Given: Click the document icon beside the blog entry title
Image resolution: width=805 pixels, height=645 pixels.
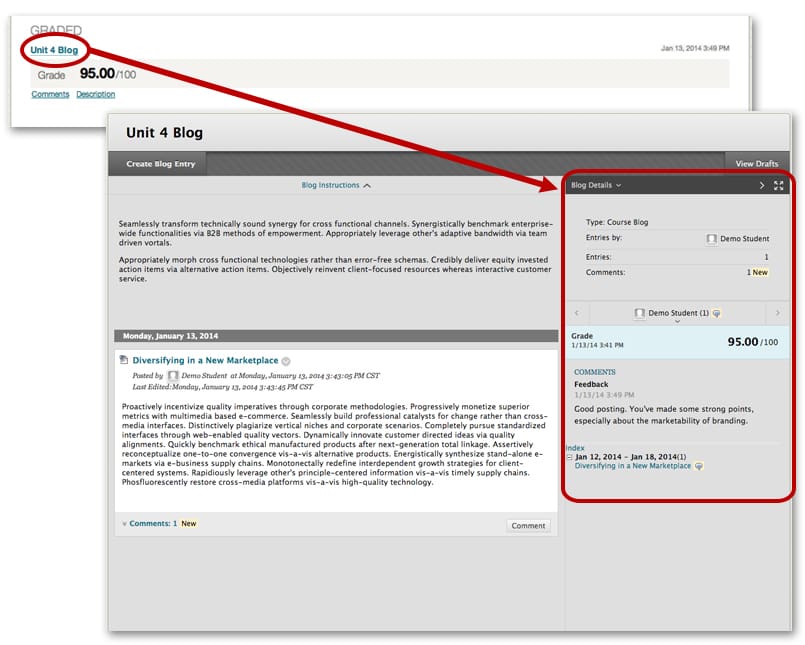Looking at the screenshot, I should point(123,360).
